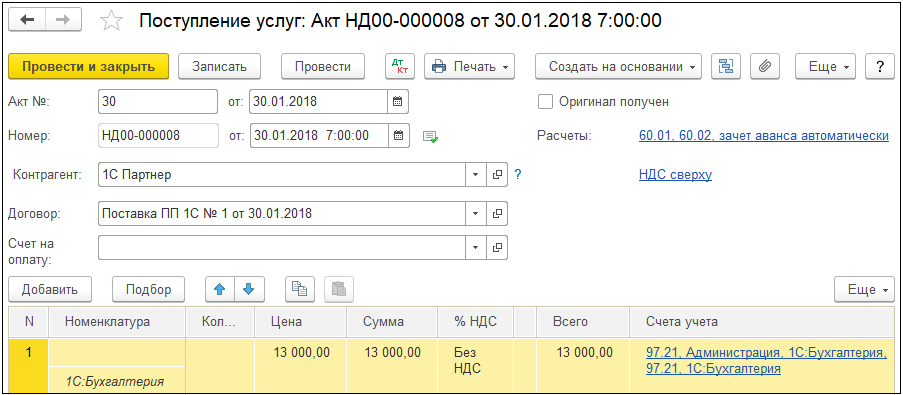
Task: Expand Договор dropdown list
Action: [x=476, y=214]
